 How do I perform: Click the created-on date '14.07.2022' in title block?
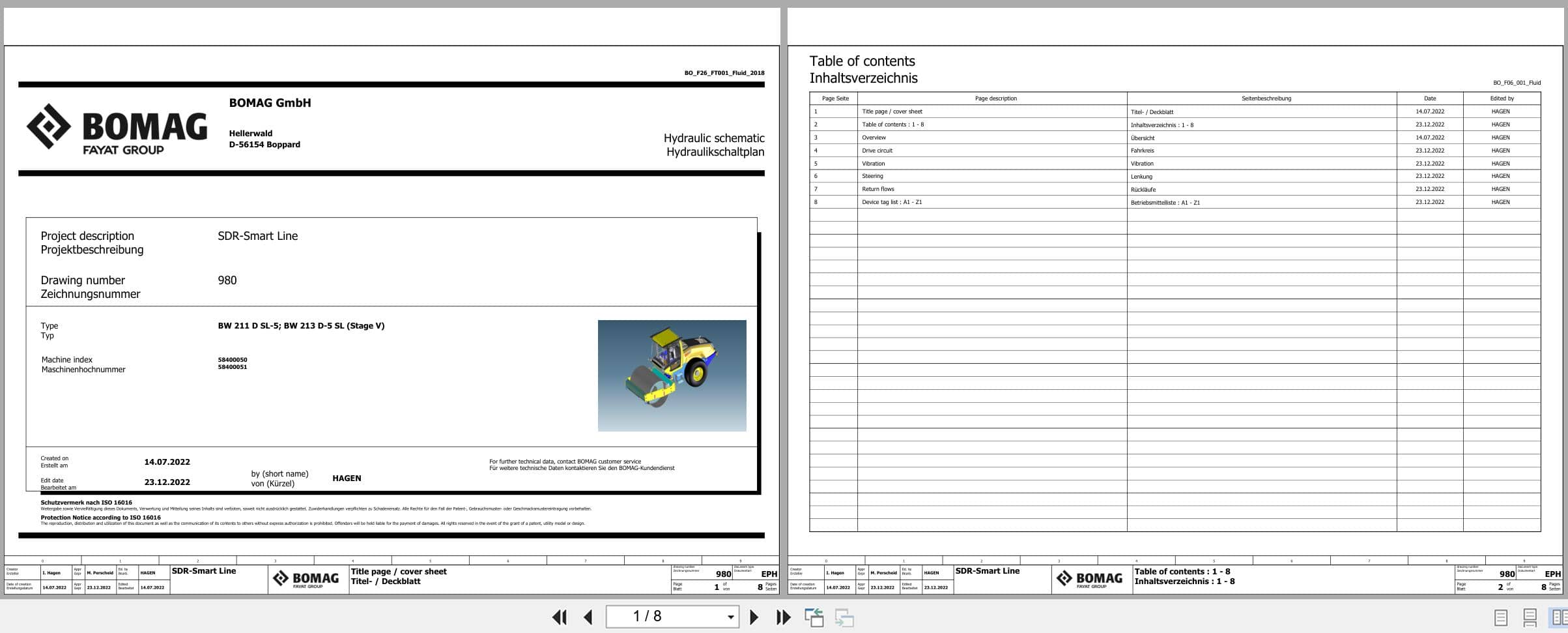point(167,462)
